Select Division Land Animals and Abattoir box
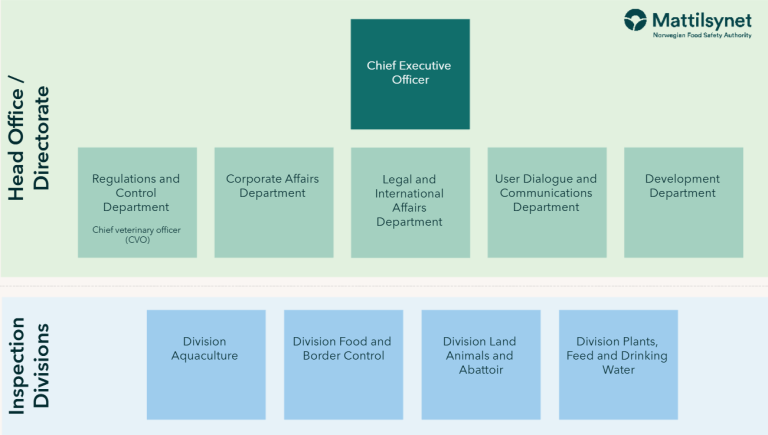768x435 pixels. pyautogui.click(x=481, y=364)
